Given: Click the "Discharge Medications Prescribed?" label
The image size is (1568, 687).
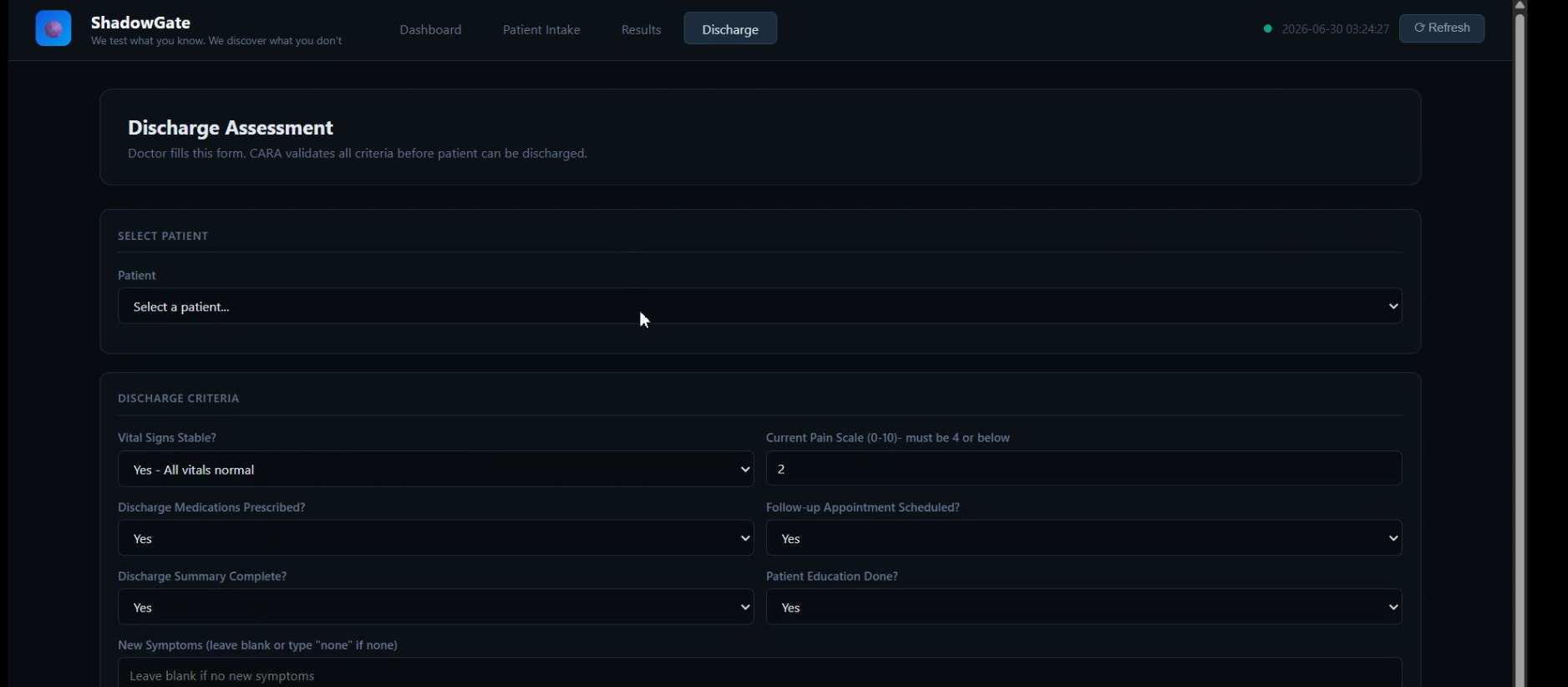Looking at the screenshot, I should 211,506.
